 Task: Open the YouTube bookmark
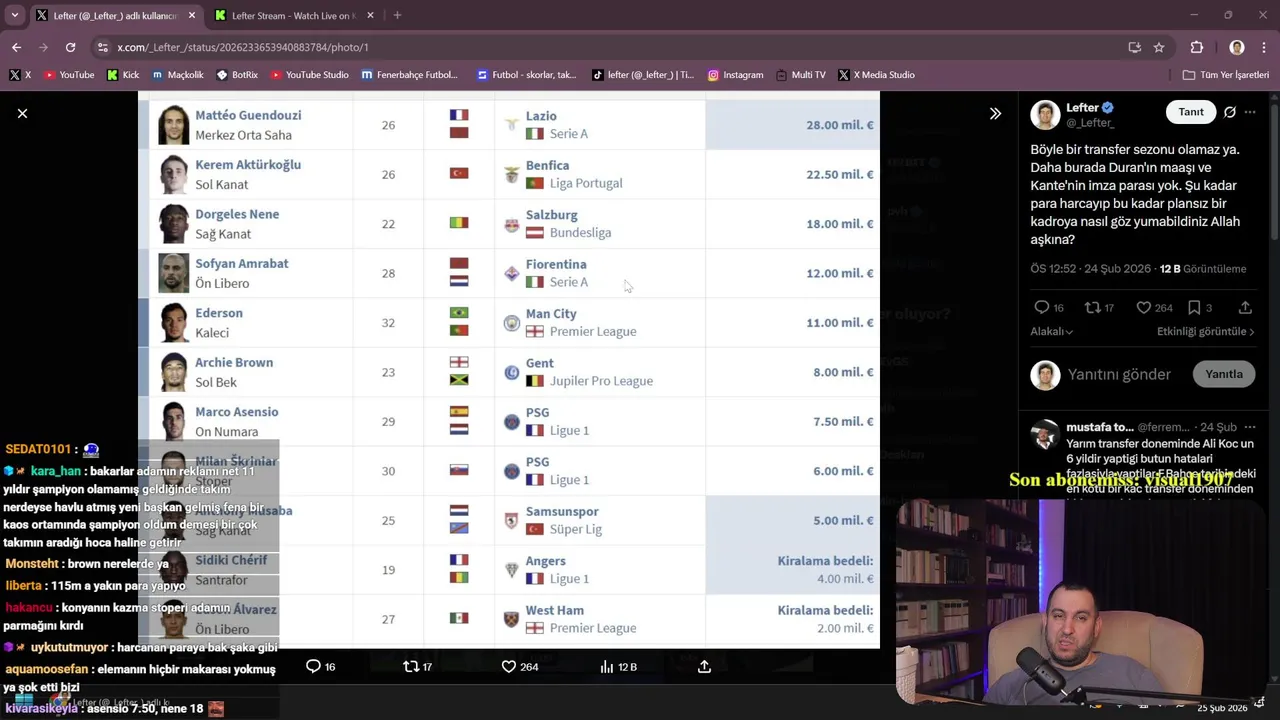(x=68, y=75)
